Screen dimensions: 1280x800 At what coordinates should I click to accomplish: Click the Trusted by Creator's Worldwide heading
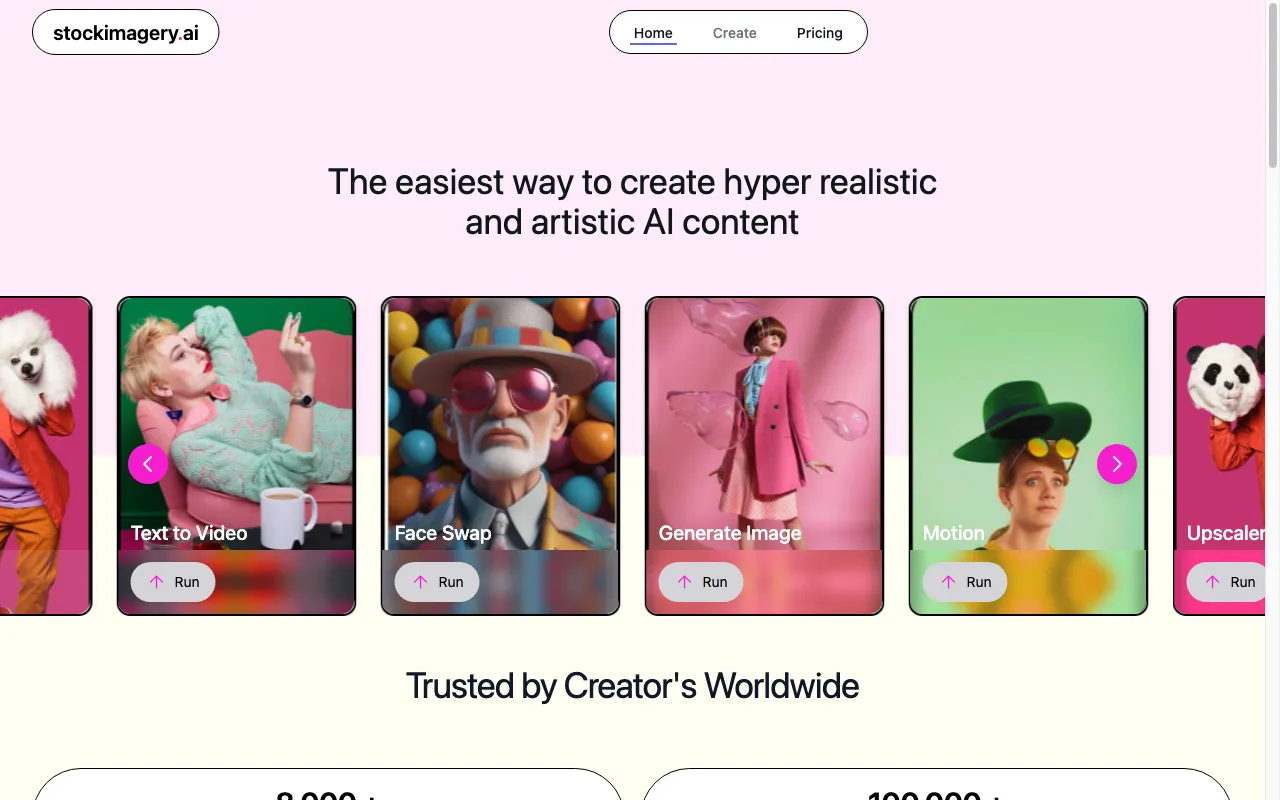(x=632, y=686)
